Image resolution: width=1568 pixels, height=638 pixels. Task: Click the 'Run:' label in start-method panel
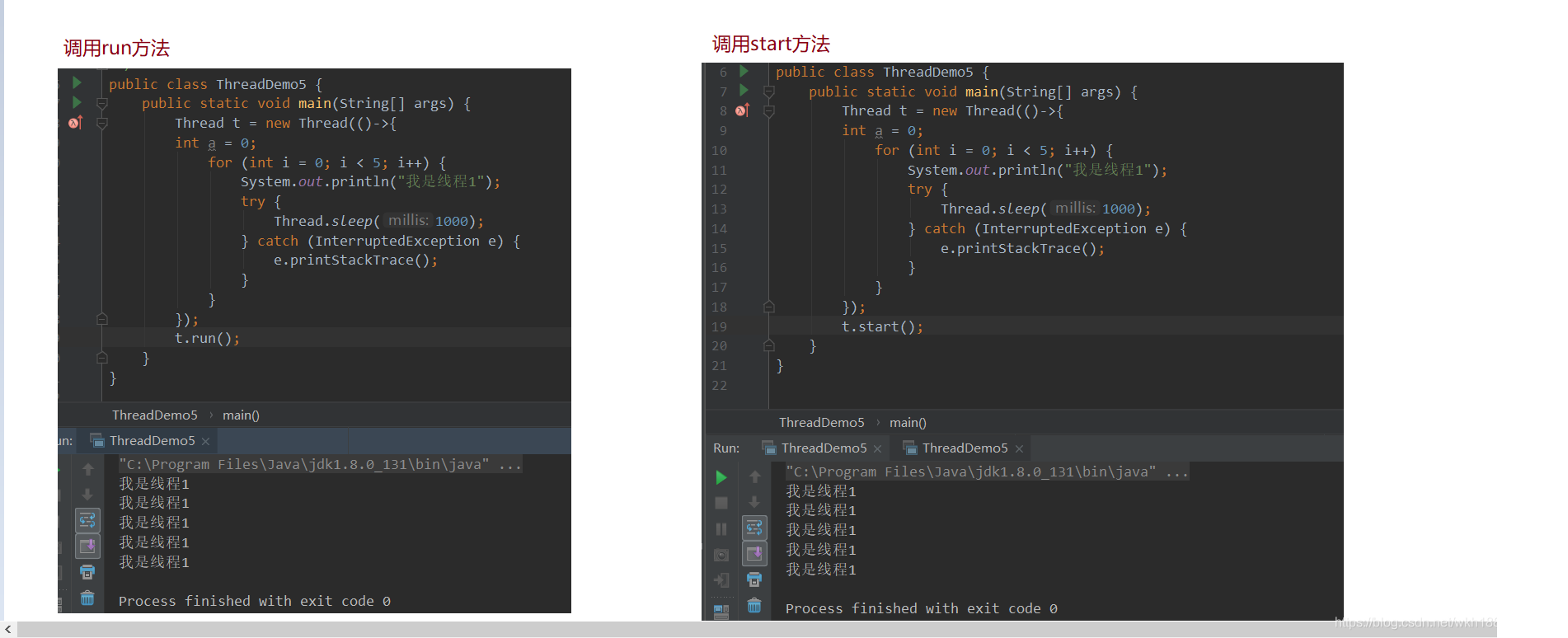[726, 448]
